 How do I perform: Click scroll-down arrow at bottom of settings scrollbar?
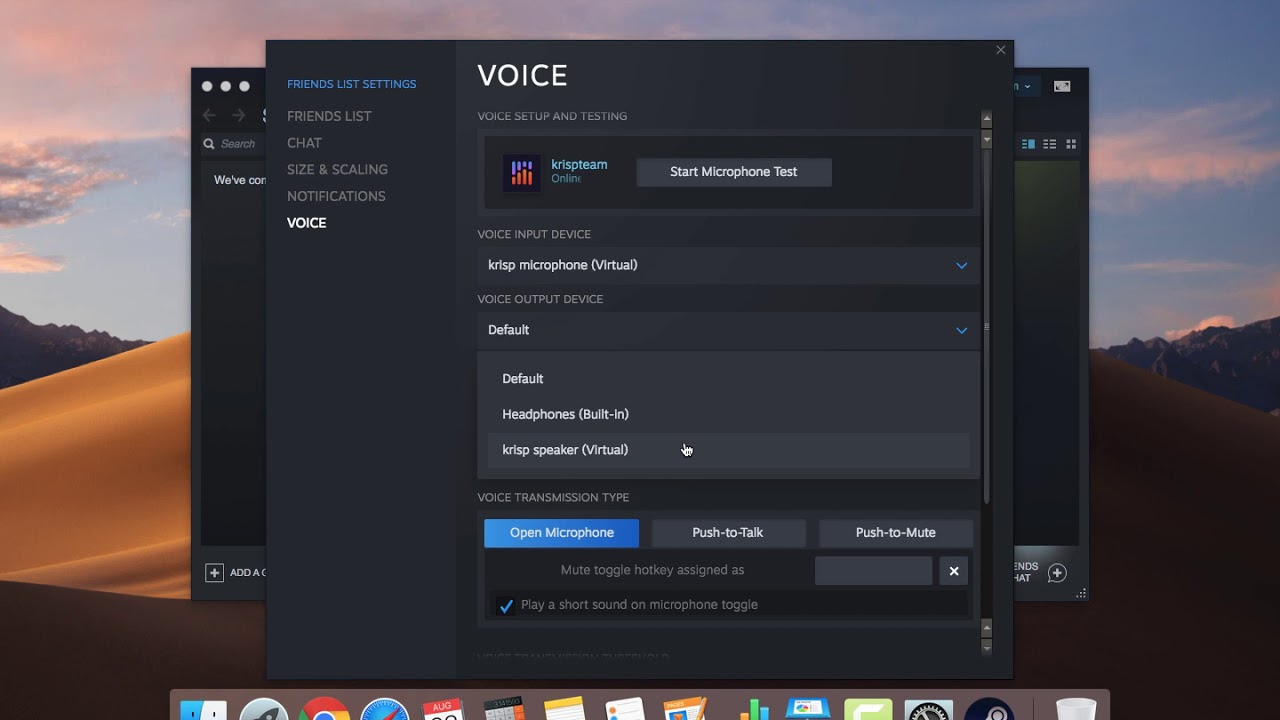tap(987, 647)
